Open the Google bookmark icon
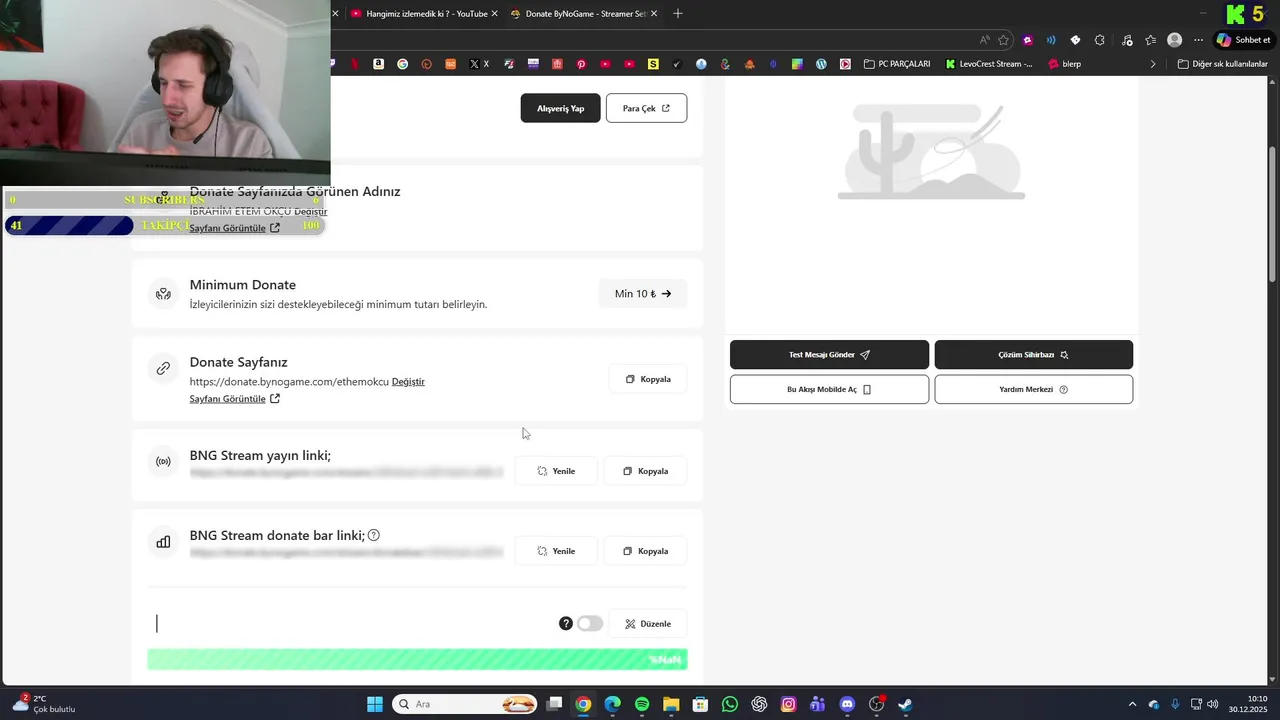The height and width of the screenshot is (720, 1280). [402, 64]
